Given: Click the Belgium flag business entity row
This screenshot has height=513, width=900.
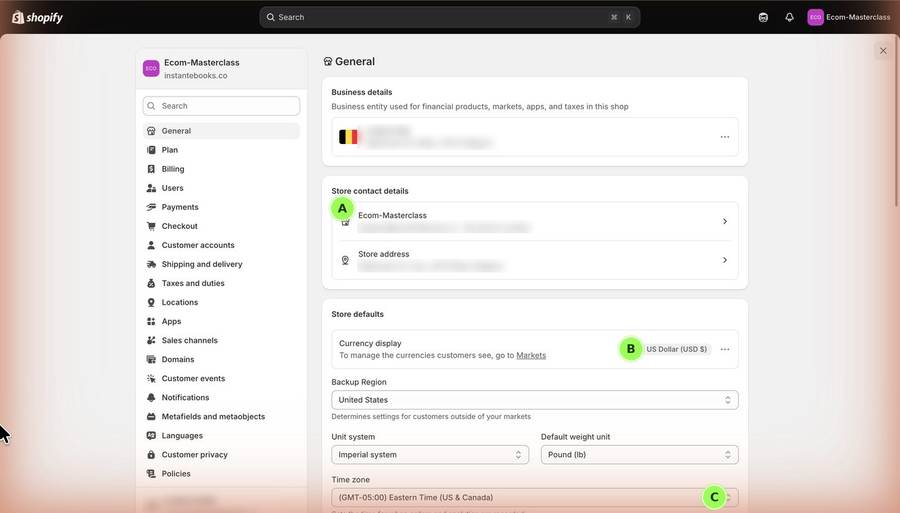Looking at the screenshot, I should [534, 137].
